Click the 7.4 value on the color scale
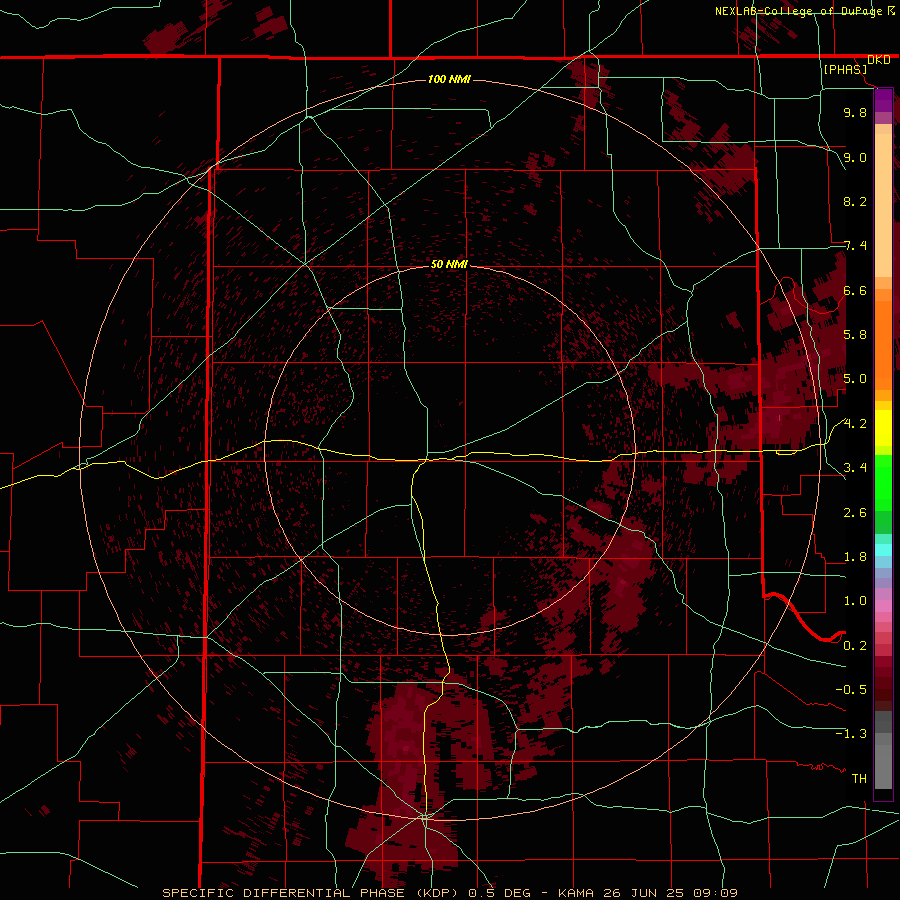Viewport: 900px width, 900px height. 855,246
